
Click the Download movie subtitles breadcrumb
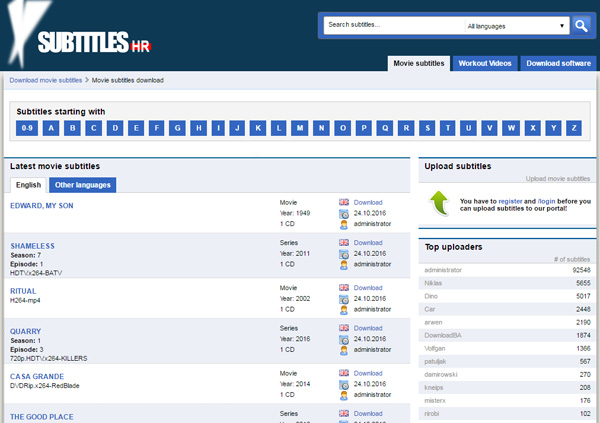(x=46, y=80)
